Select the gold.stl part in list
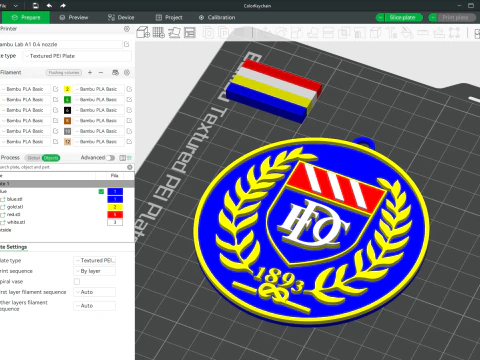This screenshot has width=480, height=360. [15, 207]
